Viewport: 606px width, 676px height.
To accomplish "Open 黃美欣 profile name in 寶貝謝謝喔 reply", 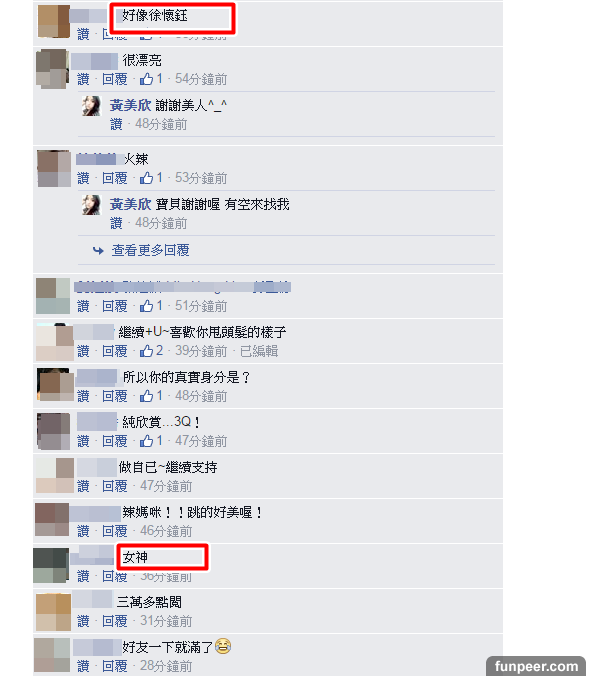I will point(130,204).
